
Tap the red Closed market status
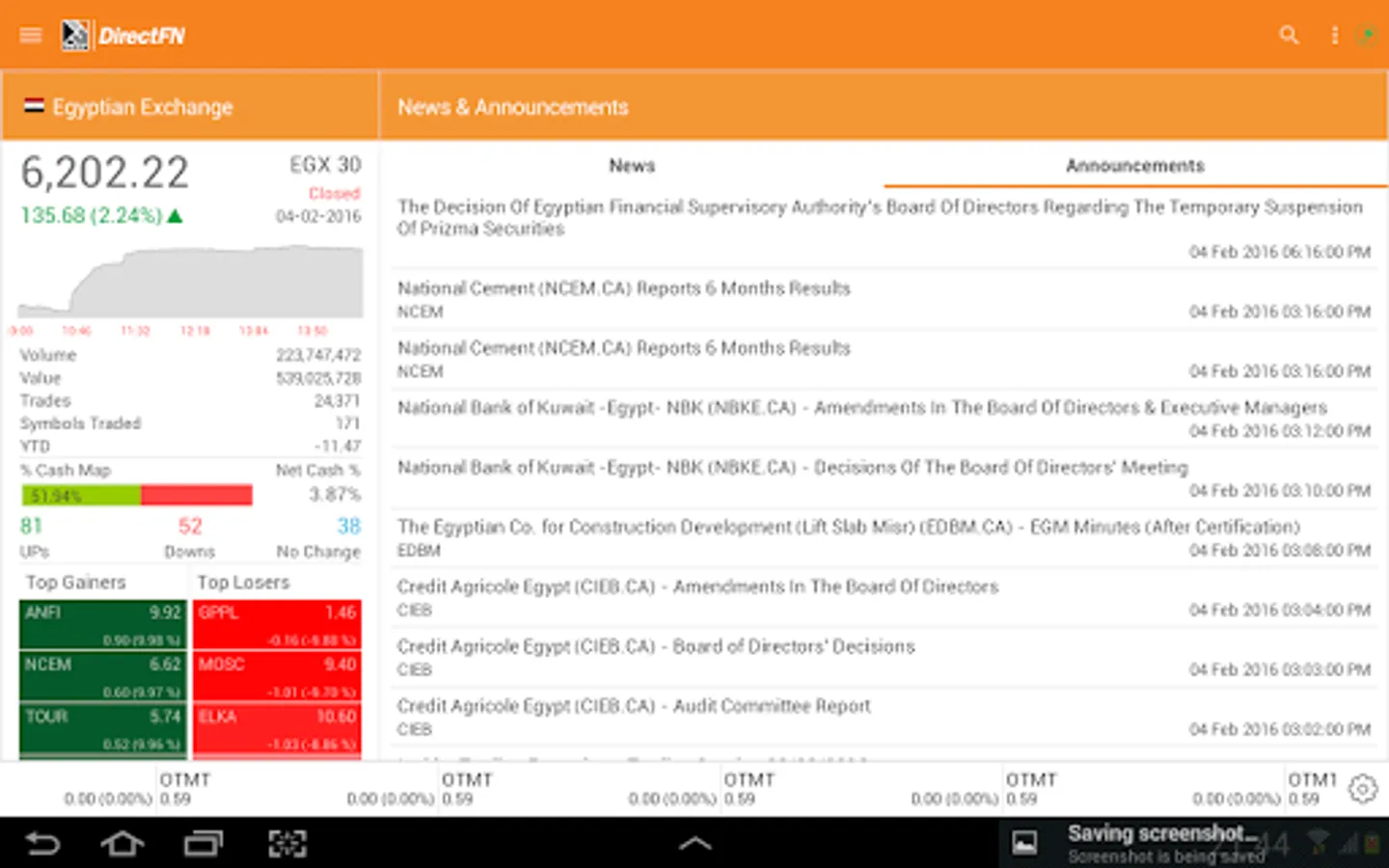[x=335, y=194]
